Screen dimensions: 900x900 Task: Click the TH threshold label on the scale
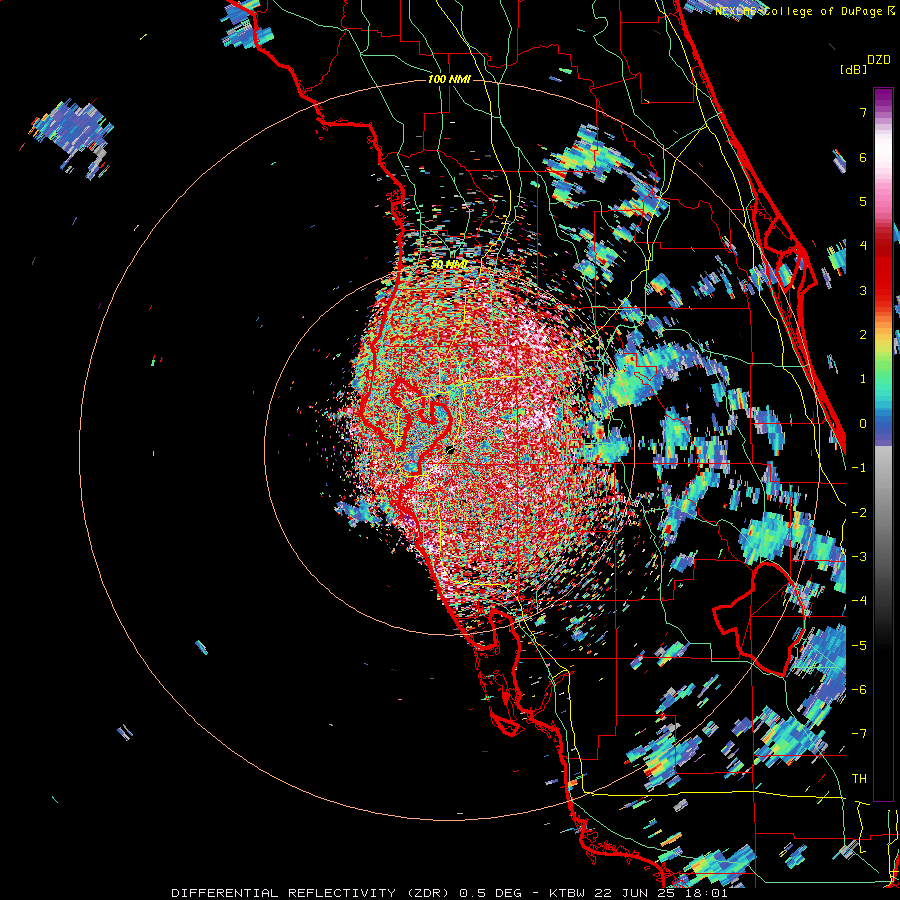[859, 779]
